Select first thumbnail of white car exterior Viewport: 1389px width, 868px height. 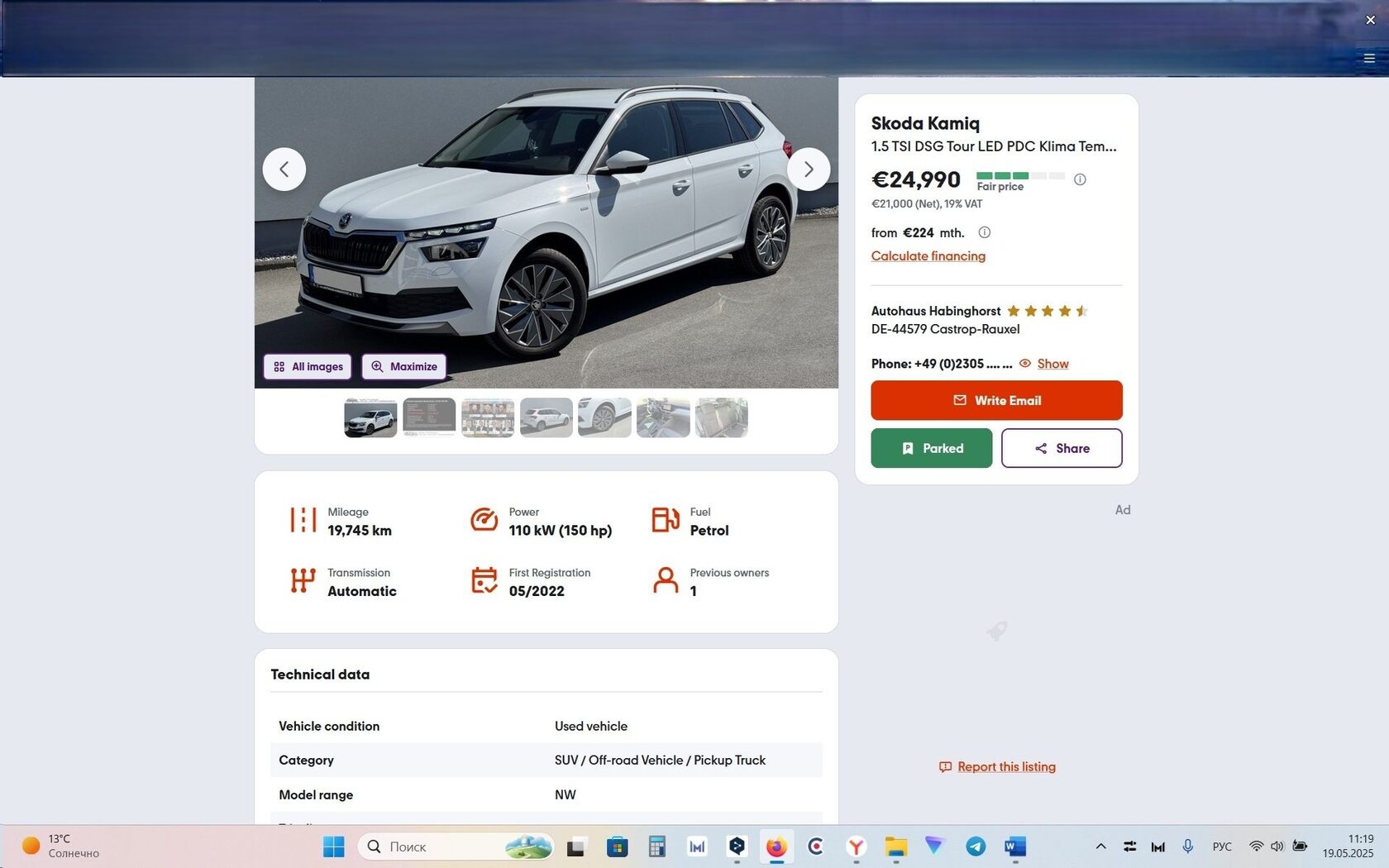[370, 417]
